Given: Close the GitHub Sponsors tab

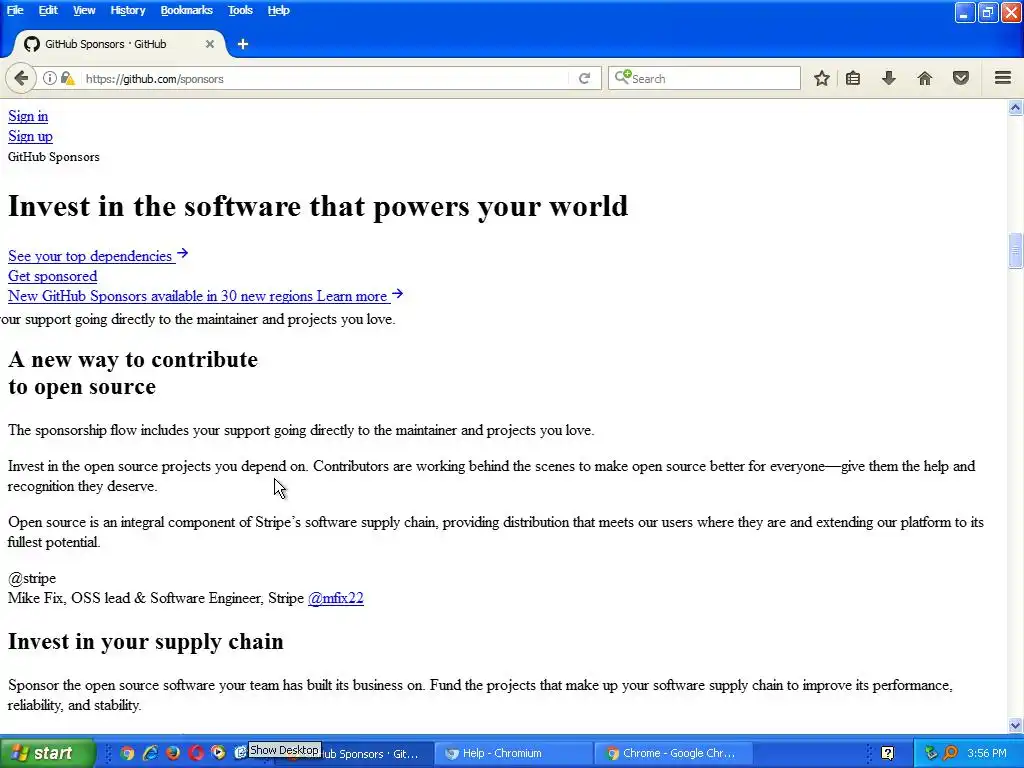Looking at the screenshot, I should [x=210, y=44].
